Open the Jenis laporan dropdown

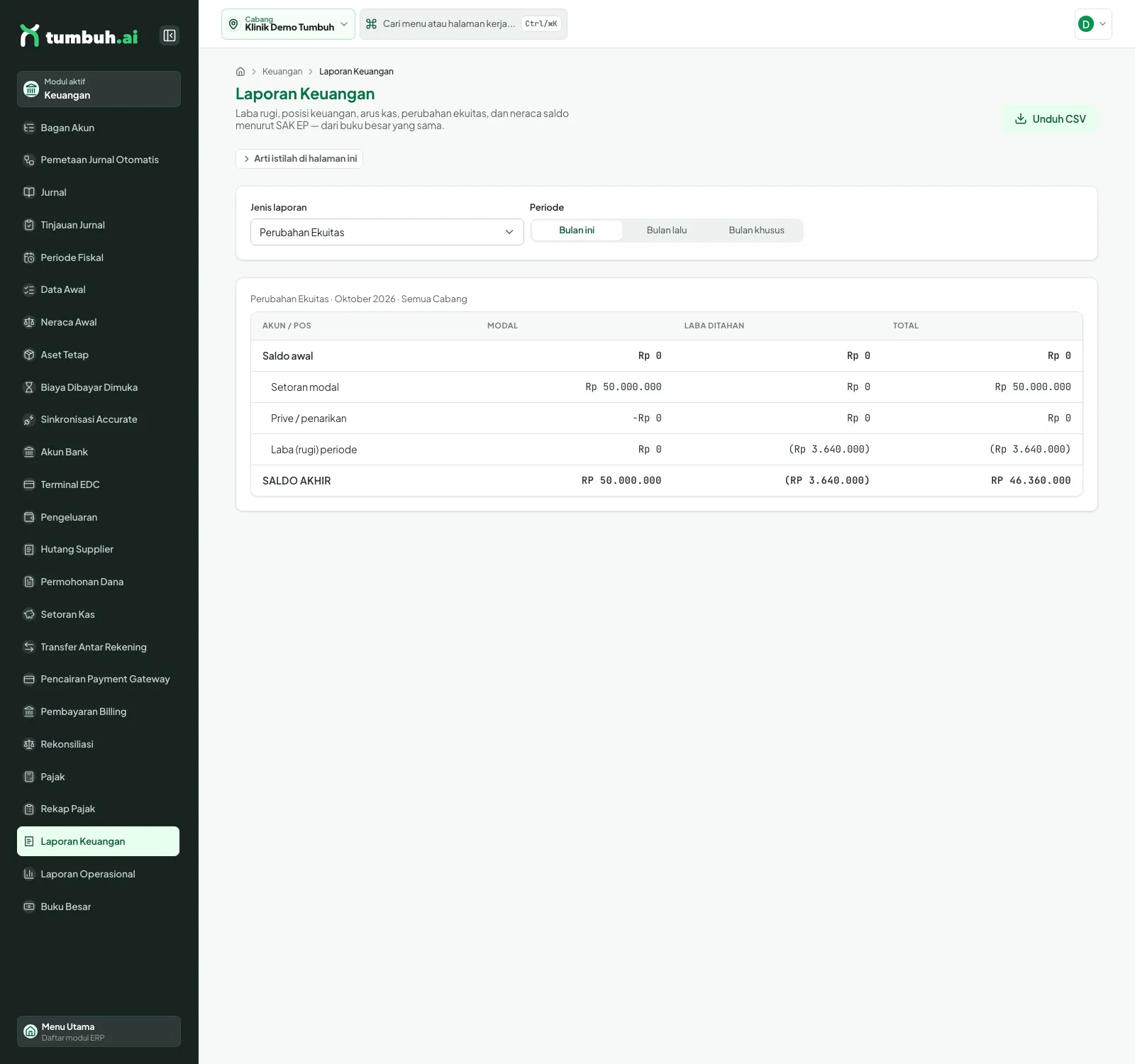pyautogui.click(x=387, y=232)
